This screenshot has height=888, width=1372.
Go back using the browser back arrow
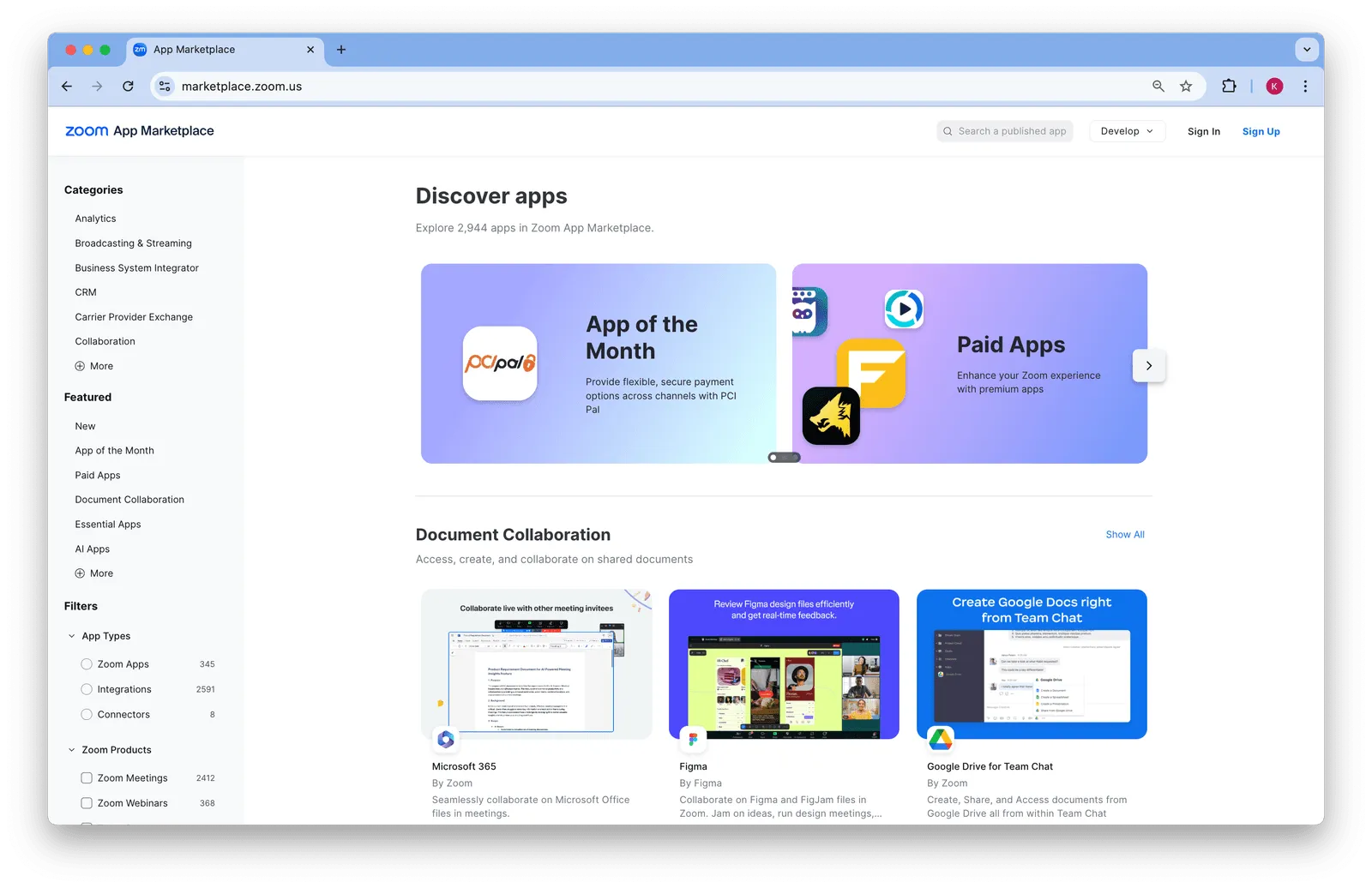point(67,87)
